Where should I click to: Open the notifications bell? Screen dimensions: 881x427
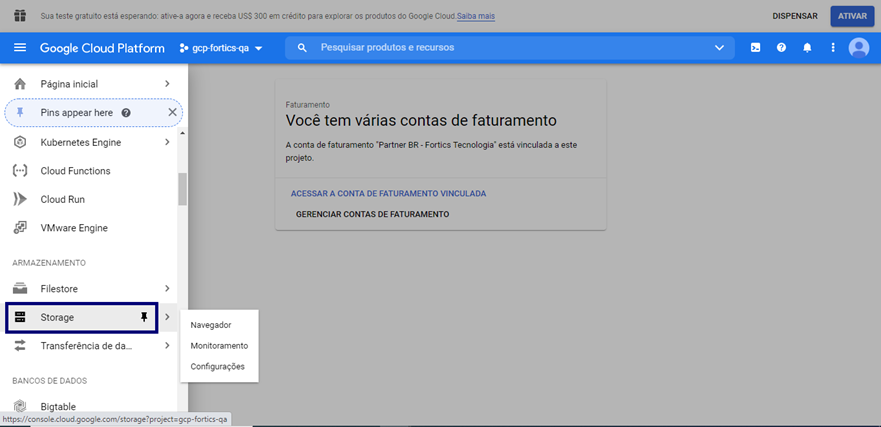[x=807, y=48]
